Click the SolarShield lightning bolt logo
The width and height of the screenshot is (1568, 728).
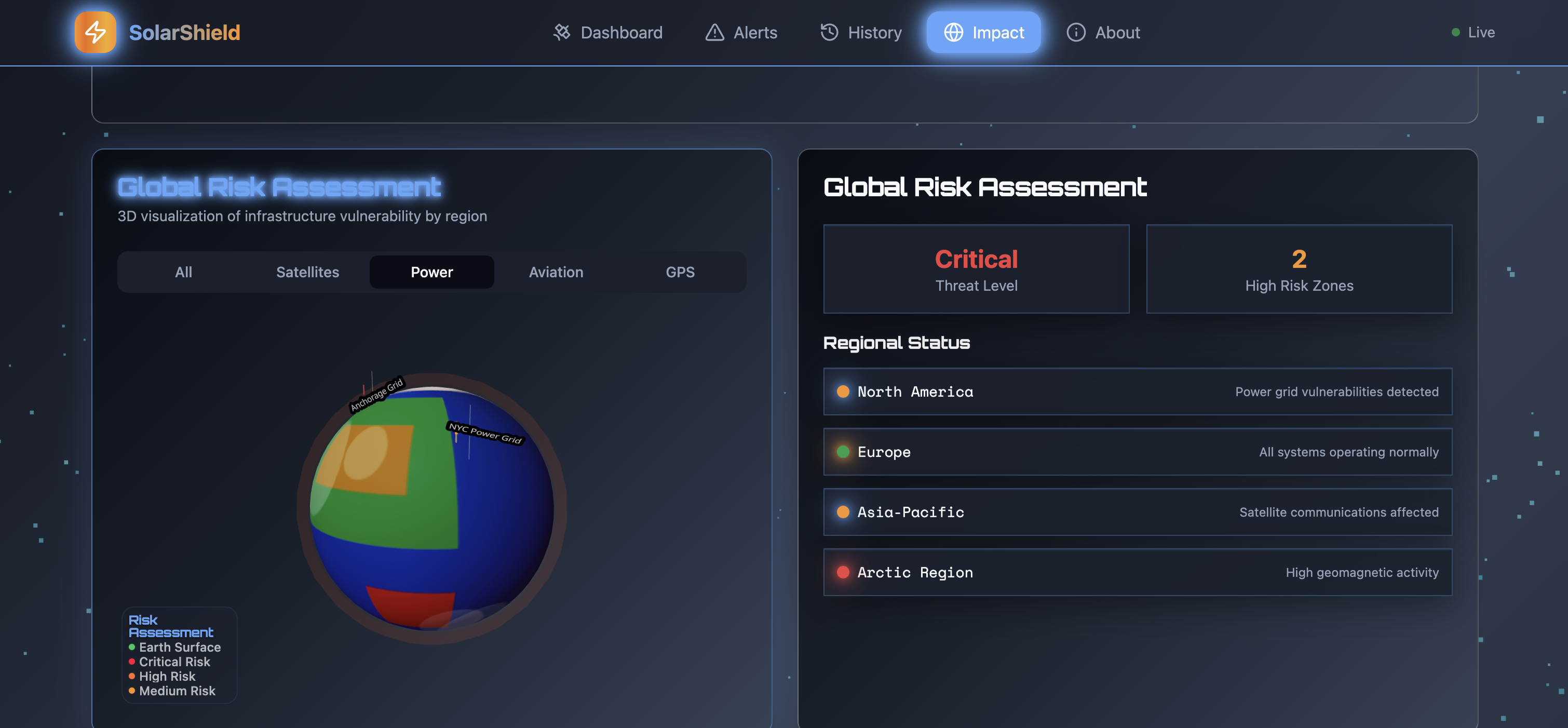tap(96, 32)
